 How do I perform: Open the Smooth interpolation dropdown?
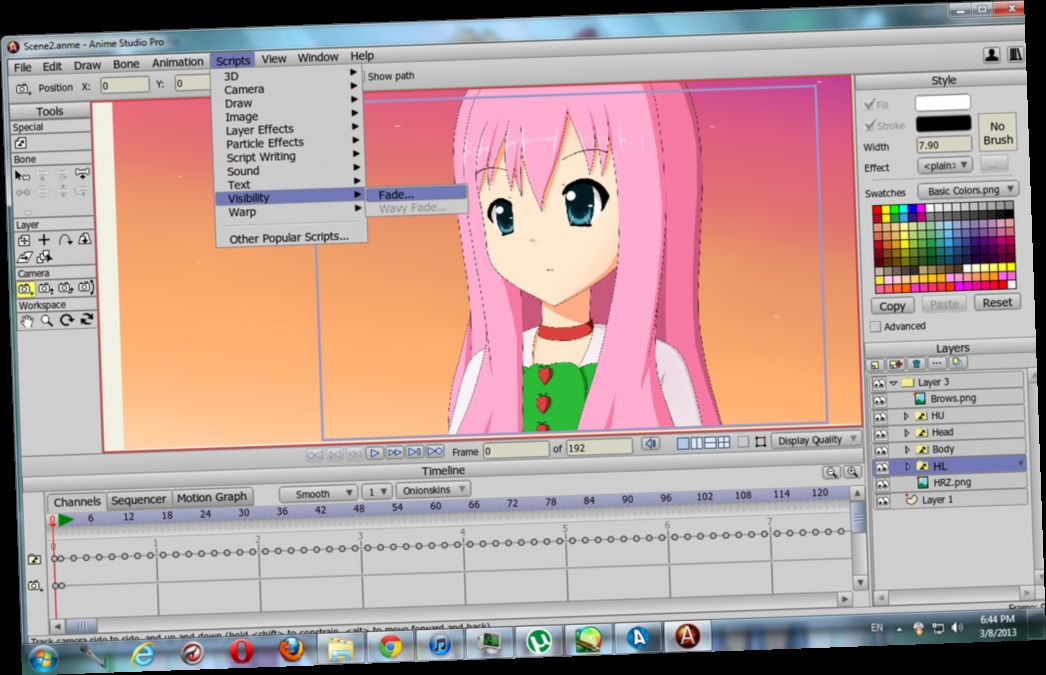click(x=318, y=494)
